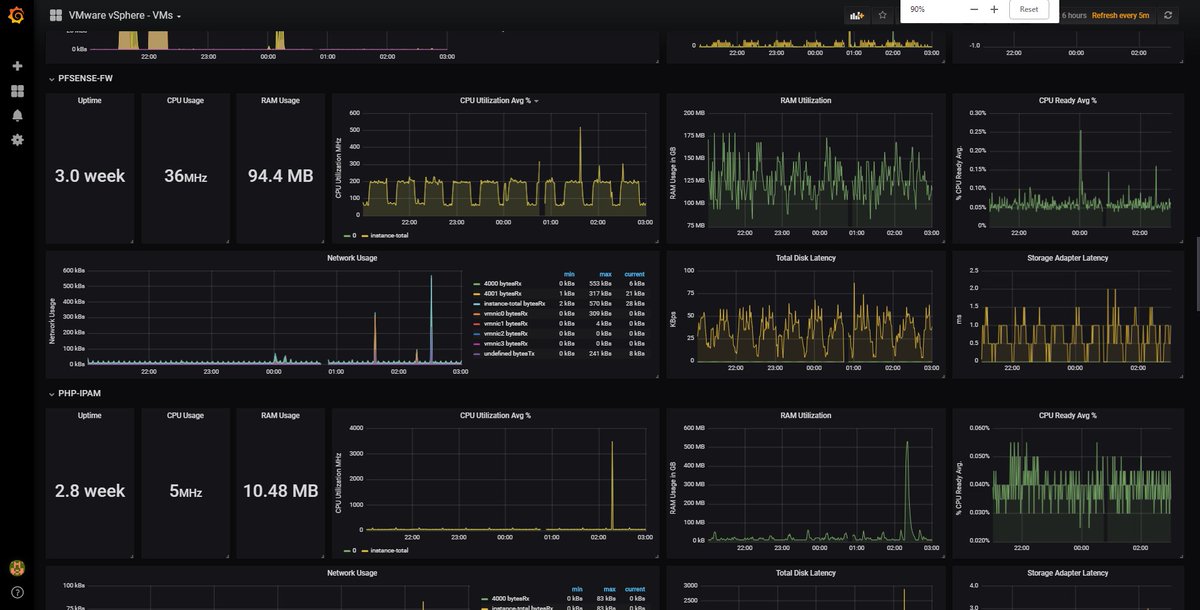
Task: Open PFSENSE-FW CPU Utilization Avg % panel menu
Action: pyautogui.click(x=499, y=101)
